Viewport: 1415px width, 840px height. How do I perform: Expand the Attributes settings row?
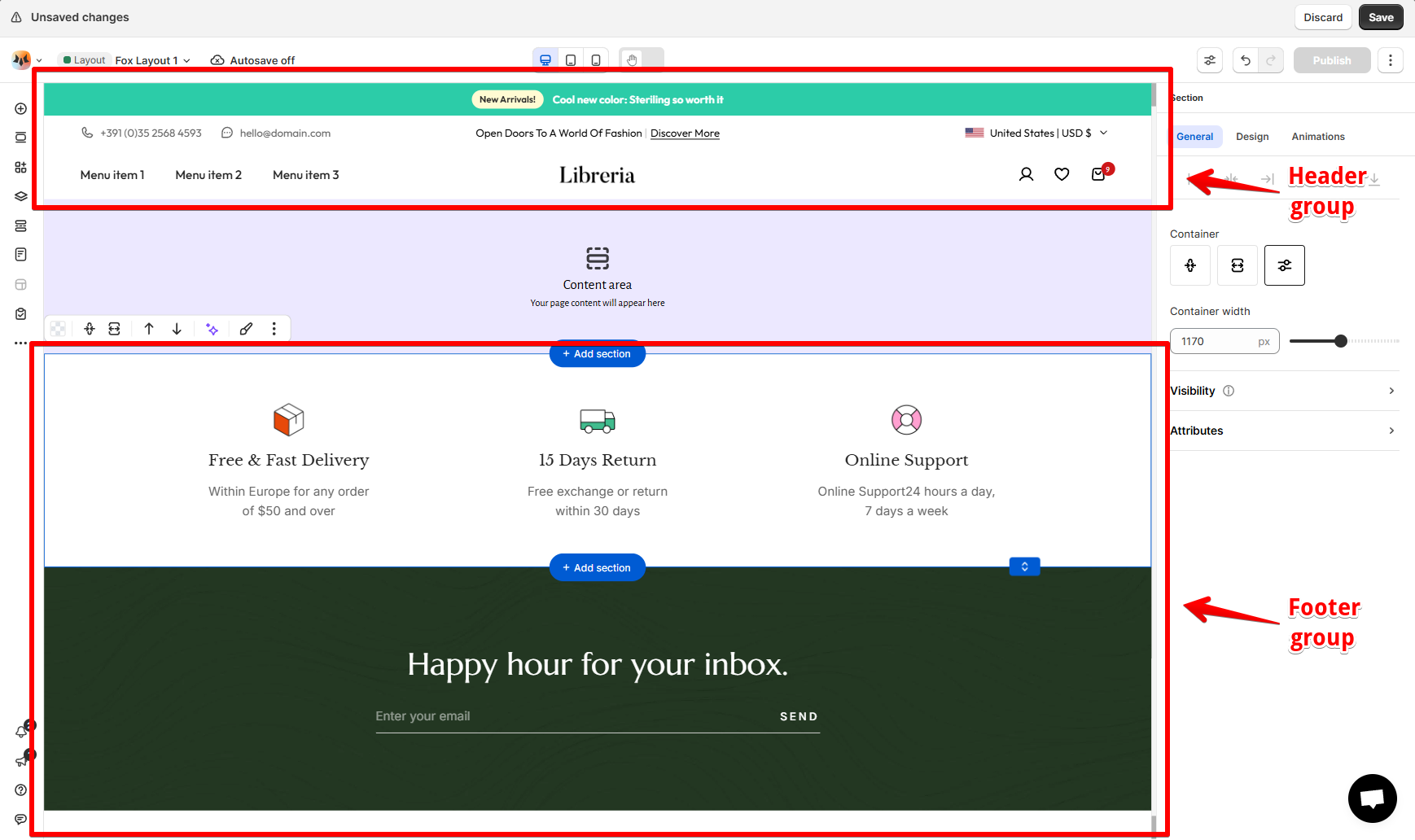point(1285,431)
